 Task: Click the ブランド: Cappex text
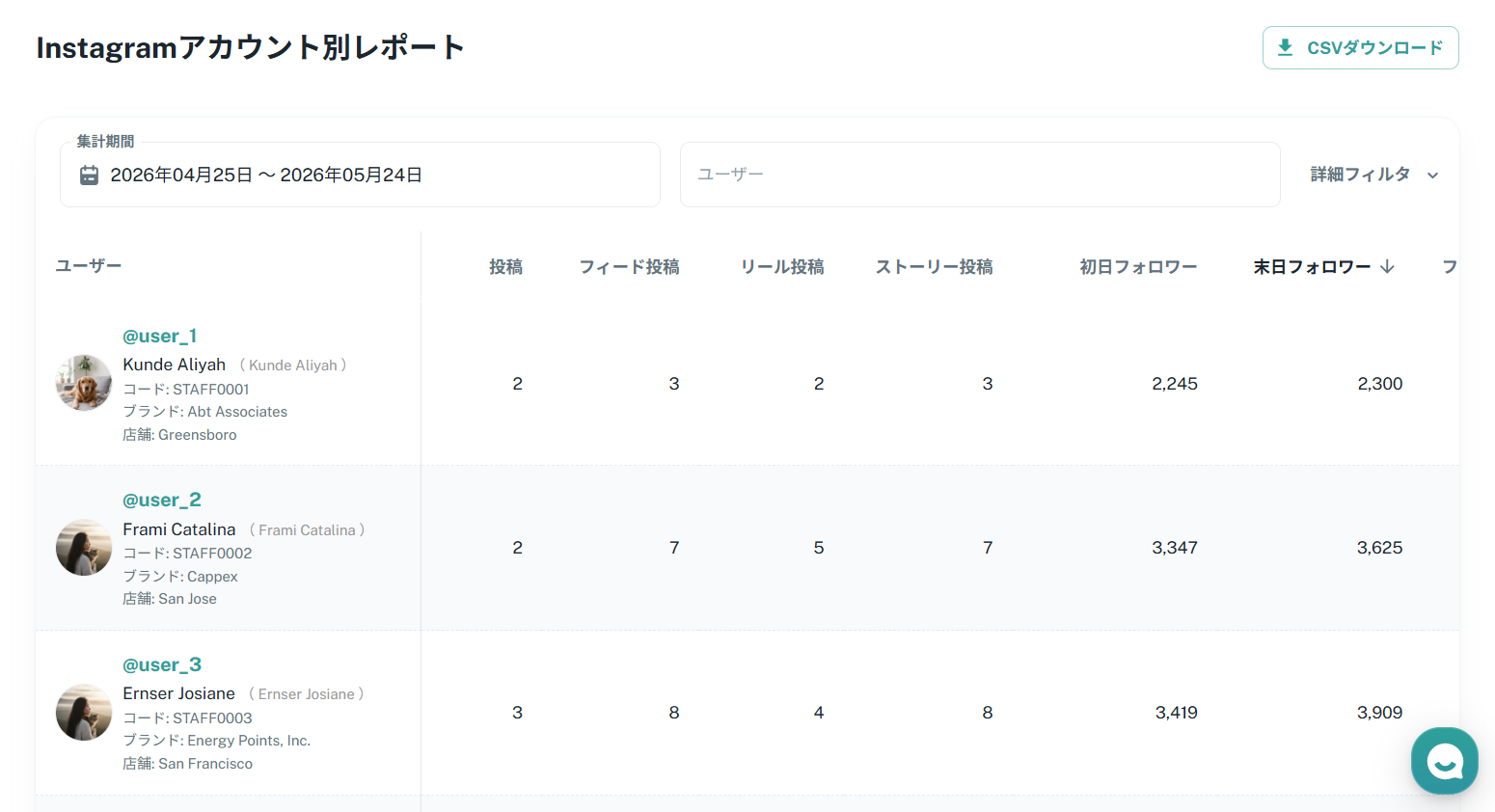coord(180,577)
